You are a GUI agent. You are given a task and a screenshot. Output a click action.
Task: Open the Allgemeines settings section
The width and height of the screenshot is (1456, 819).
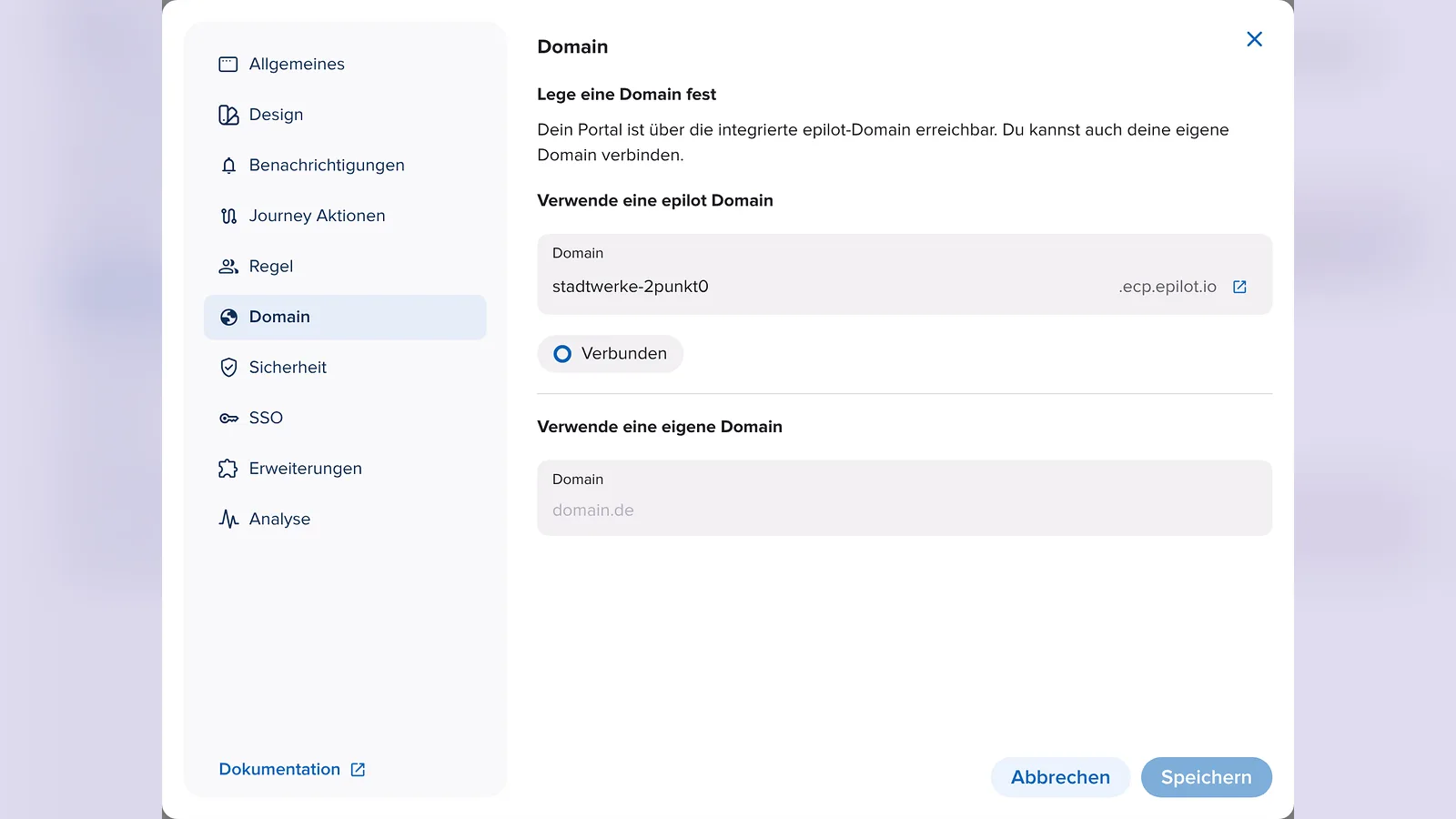pos(345,64)
